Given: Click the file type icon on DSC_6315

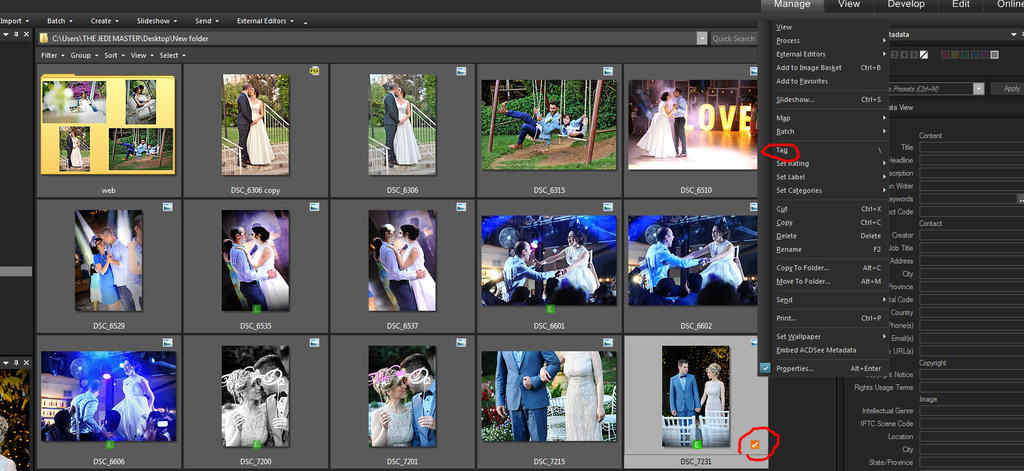Looking at the screenshot, I should tap(608, 72).
